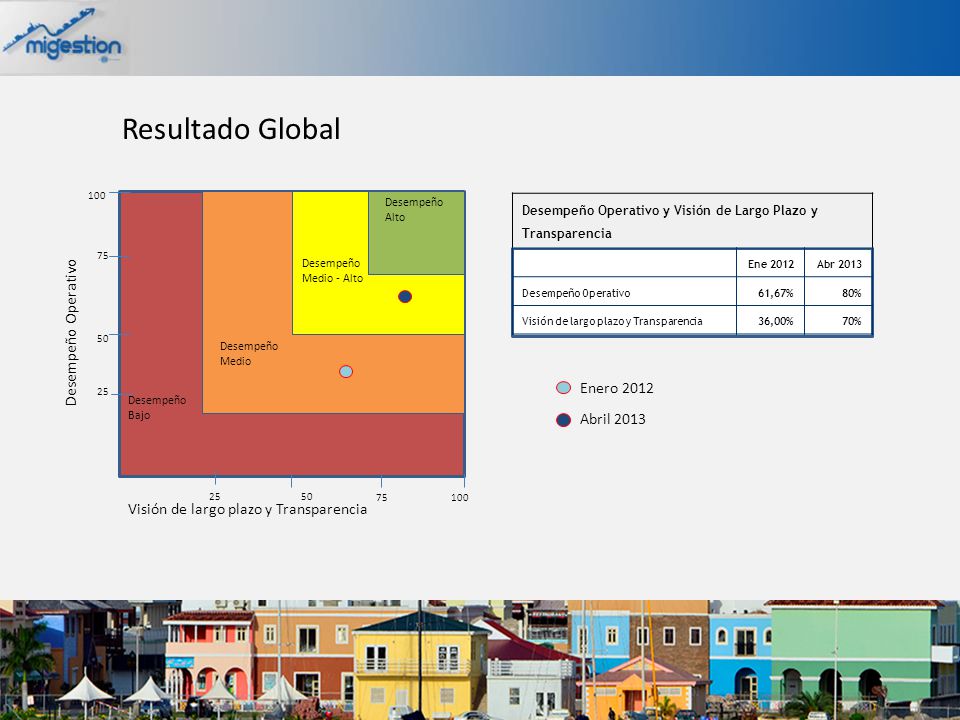Click the 'Desempeño Operativo' table row label
Image resolution: width=960 pixels, height=720 pixels.
[x=576, y=293]
